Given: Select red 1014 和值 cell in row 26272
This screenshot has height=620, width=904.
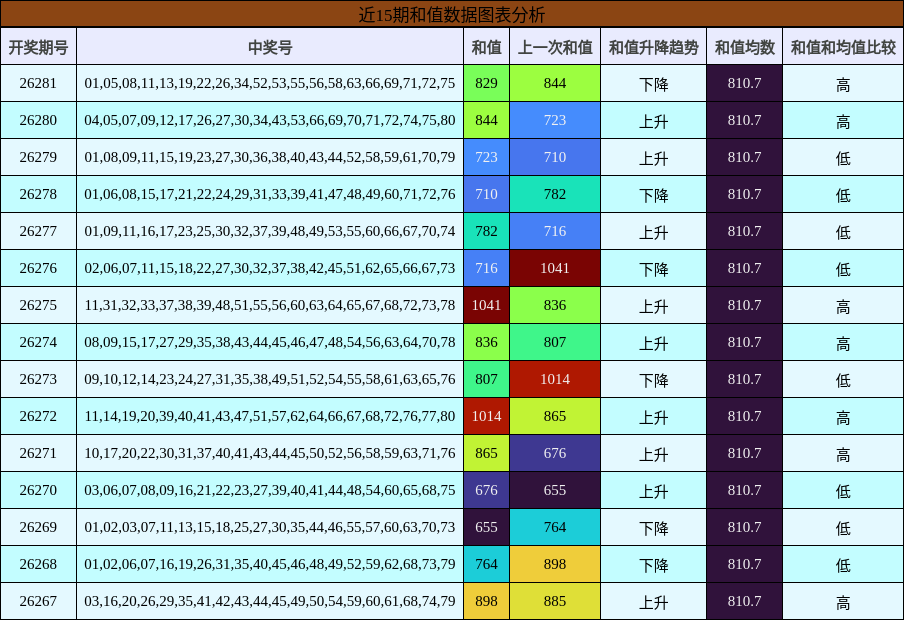Looking at the screenshot, I should point(487,416).
